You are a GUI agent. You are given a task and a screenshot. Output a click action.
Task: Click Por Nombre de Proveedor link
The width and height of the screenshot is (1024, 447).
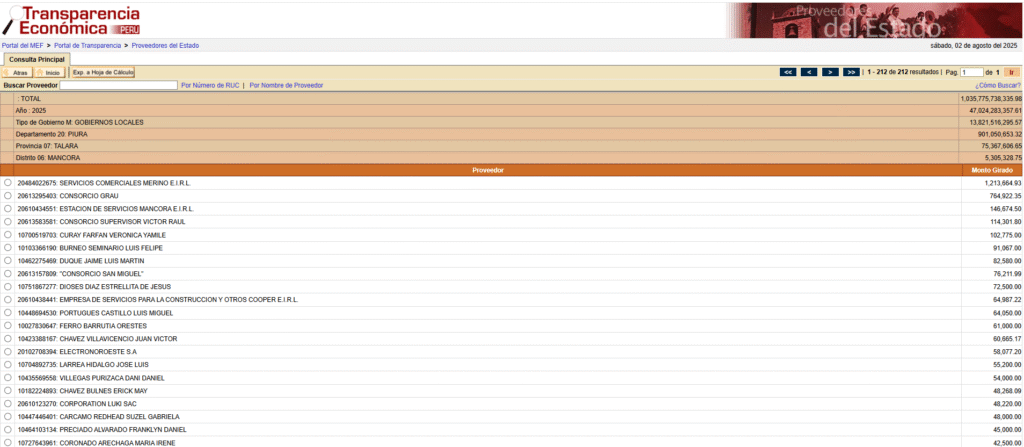(286, 86)
